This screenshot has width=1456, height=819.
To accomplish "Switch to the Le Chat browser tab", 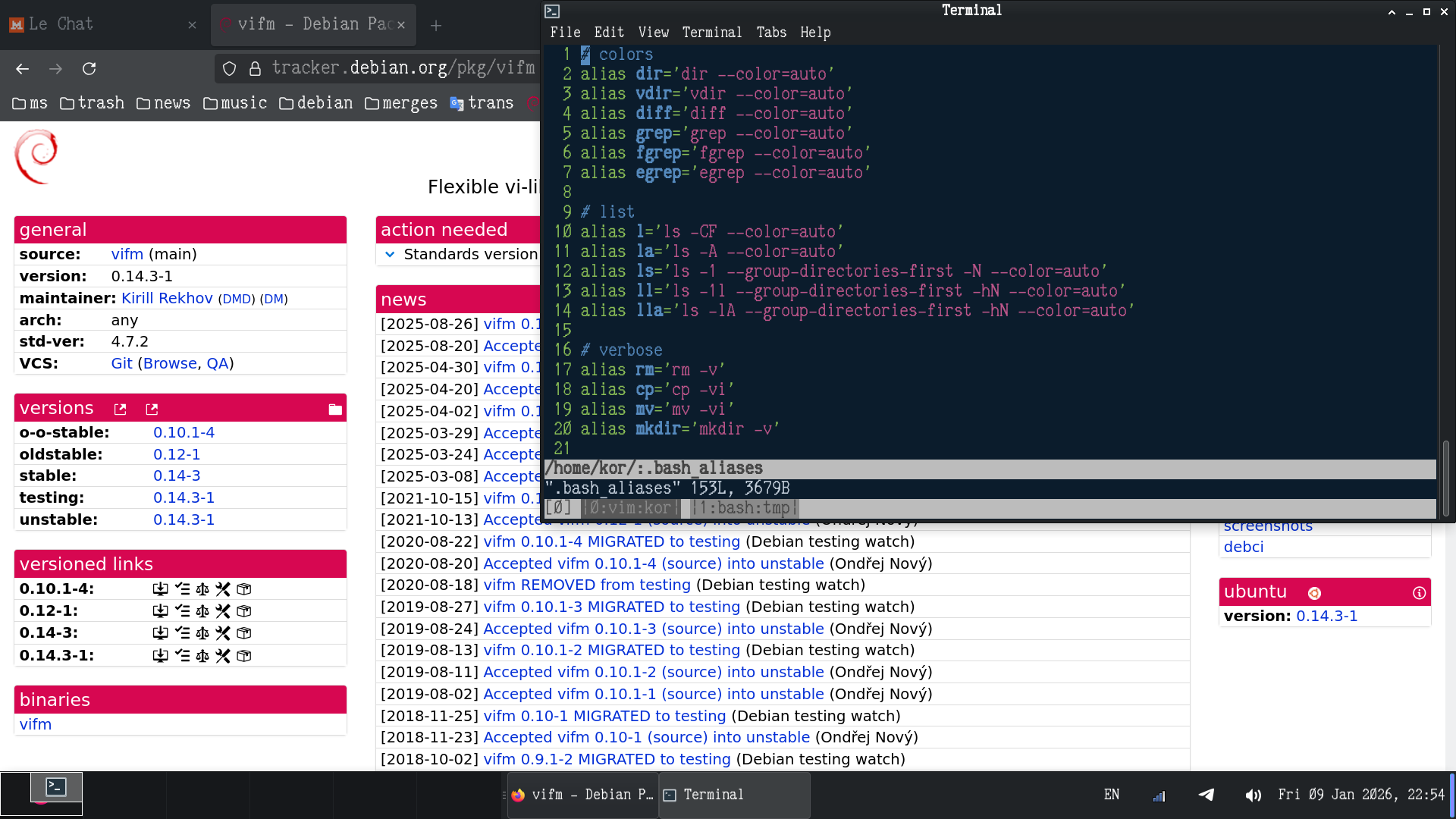I will [x=61, y=24].
